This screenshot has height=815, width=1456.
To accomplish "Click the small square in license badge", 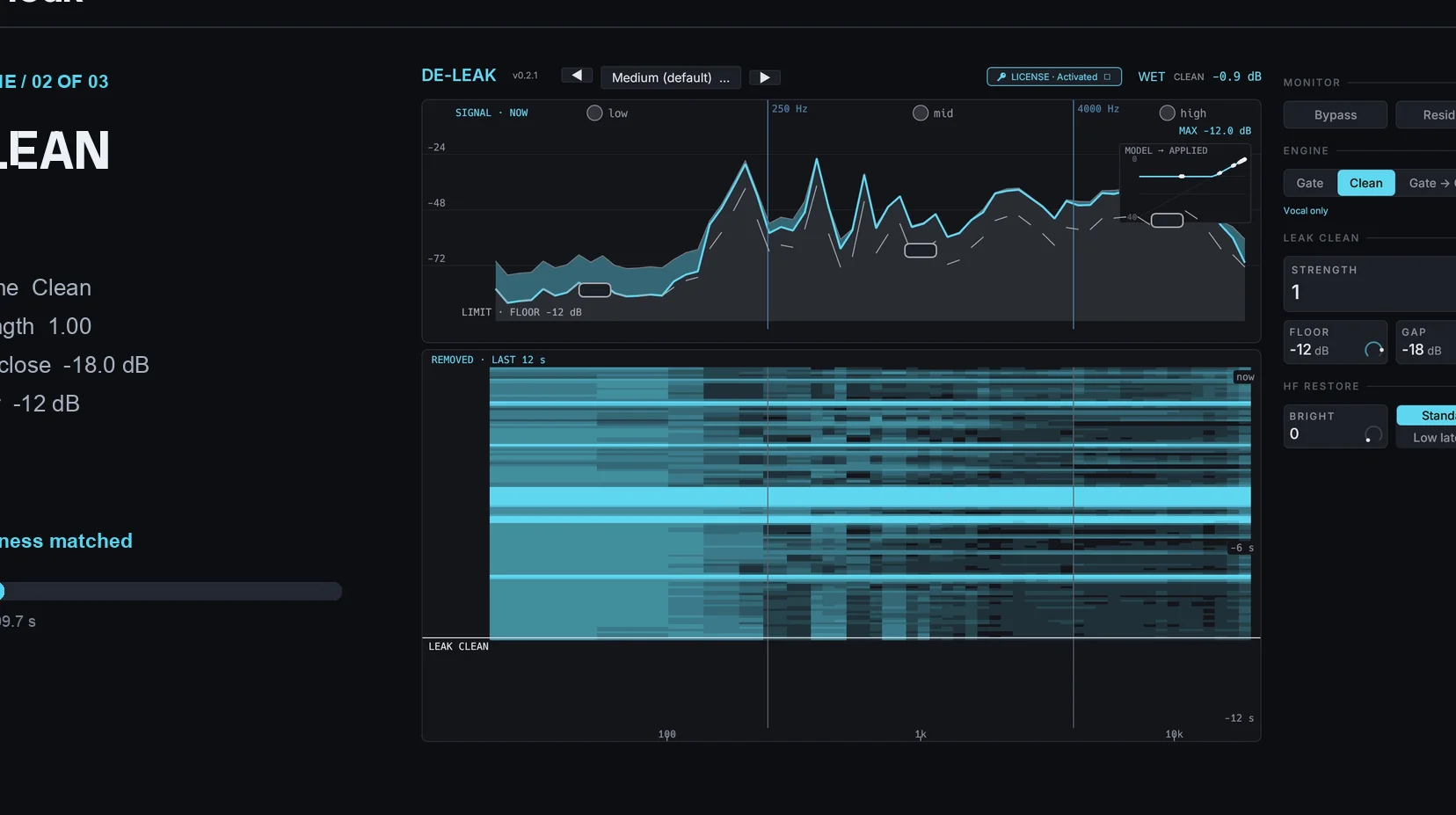I will (x=1108, y=76).
